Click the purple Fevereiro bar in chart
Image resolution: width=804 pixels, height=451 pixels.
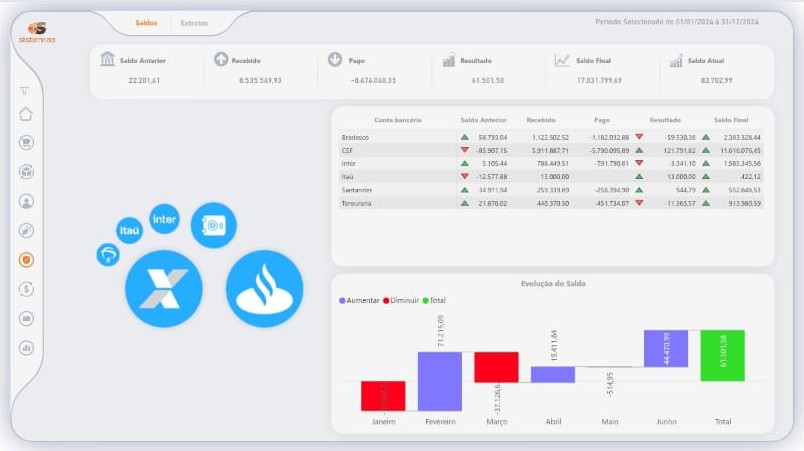click(x=440, y=381)
